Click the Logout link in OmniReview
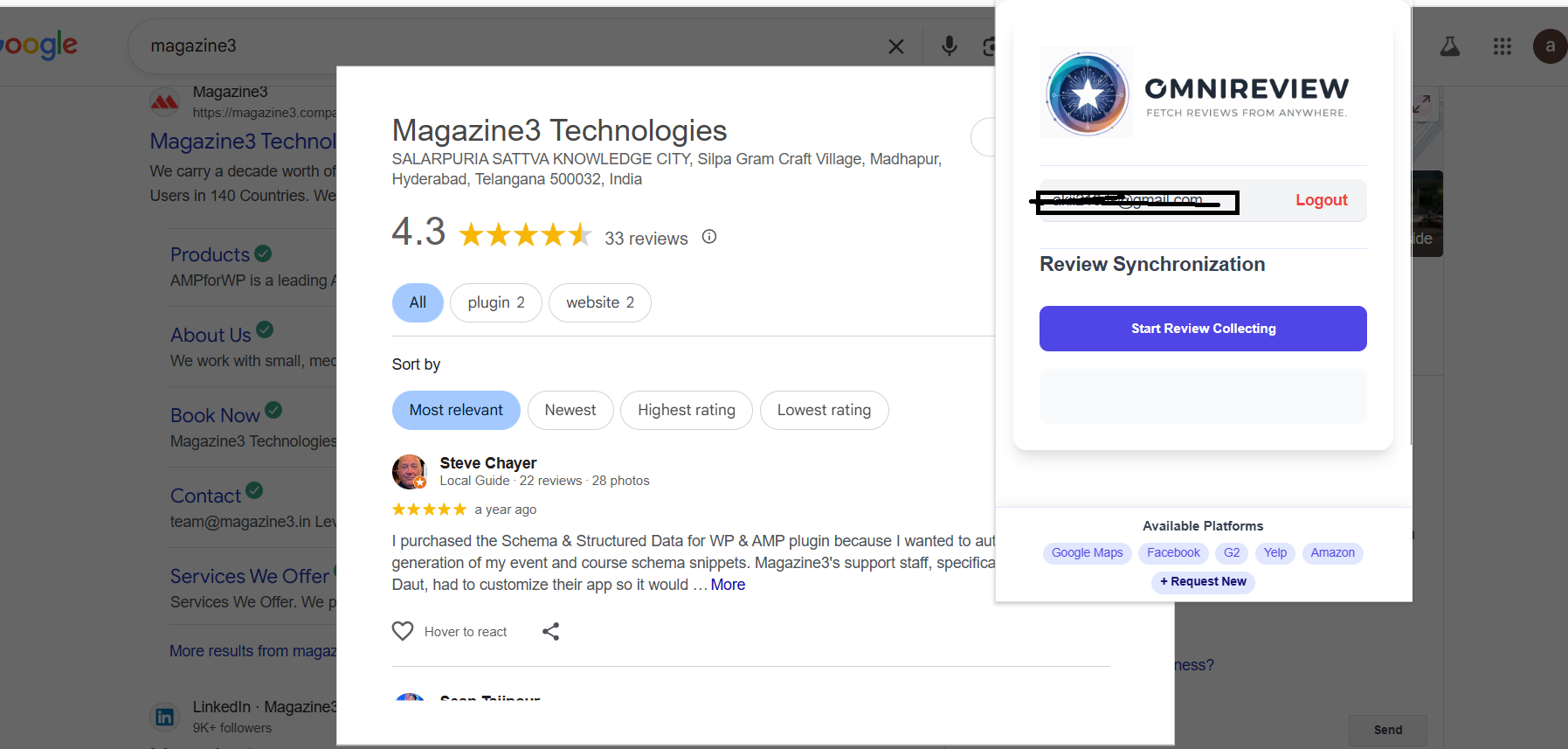This screenshot has height=749, width=1568. (1321, 200)
